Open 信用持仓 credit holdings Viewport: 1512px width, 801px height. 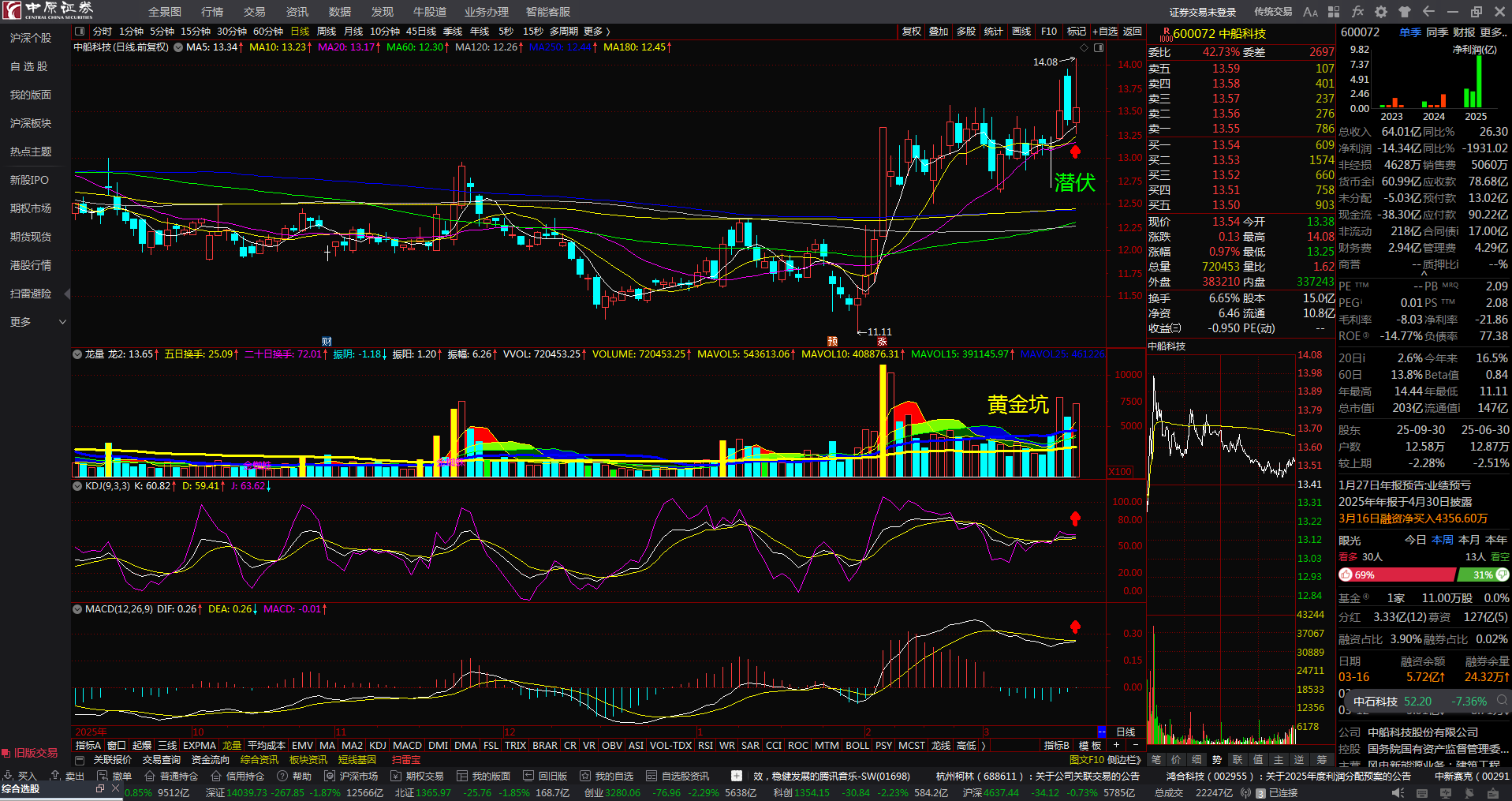click(237, 777)
